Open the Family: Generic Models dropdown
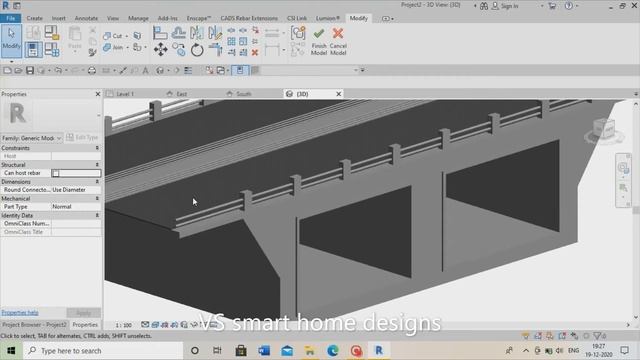The height and width of the screenshot is (360, 640). pyautogui.click(x=32, y=138)
